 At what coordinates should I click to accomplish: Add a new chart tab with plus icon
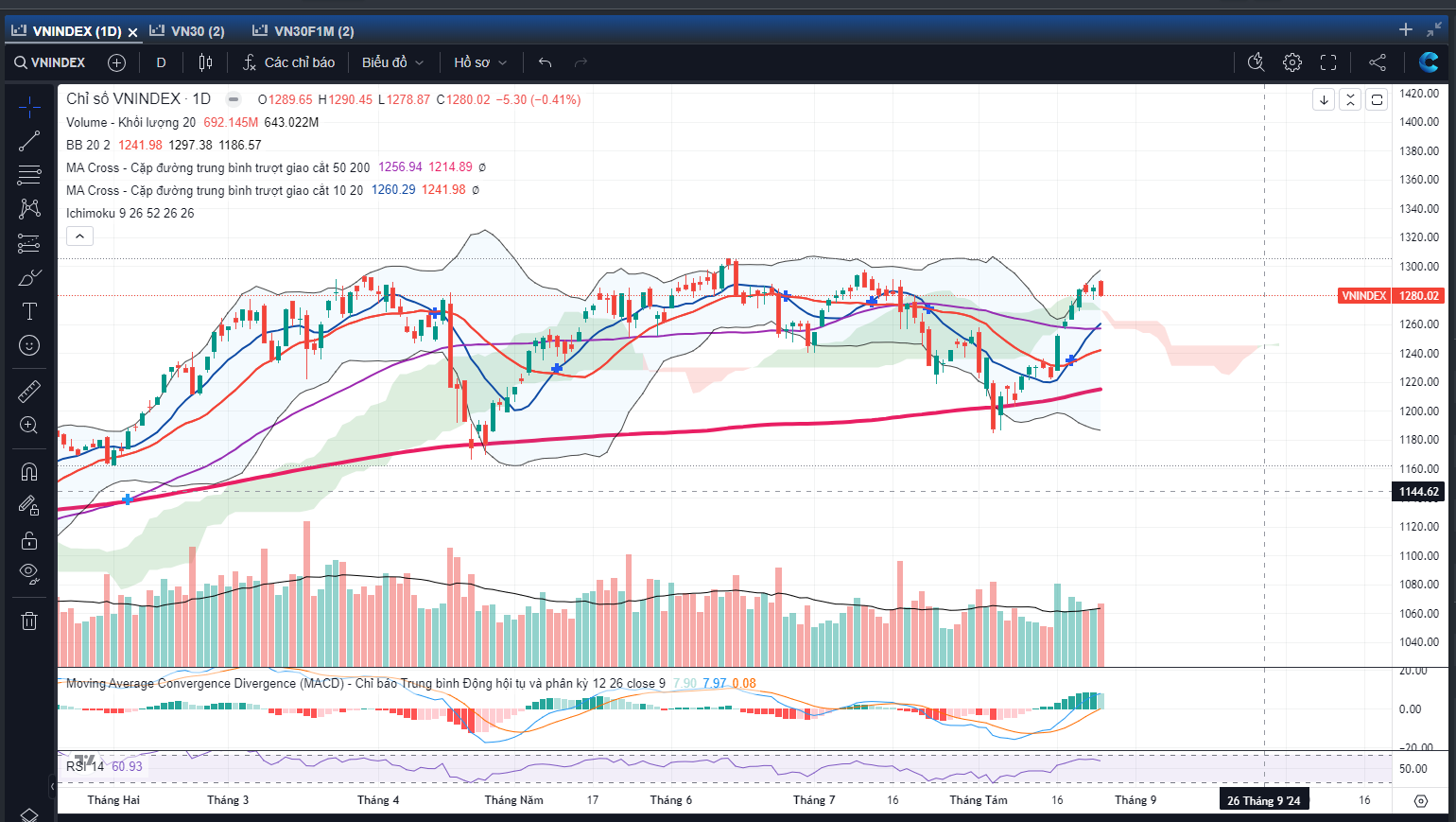click(x=1406, y=30)
